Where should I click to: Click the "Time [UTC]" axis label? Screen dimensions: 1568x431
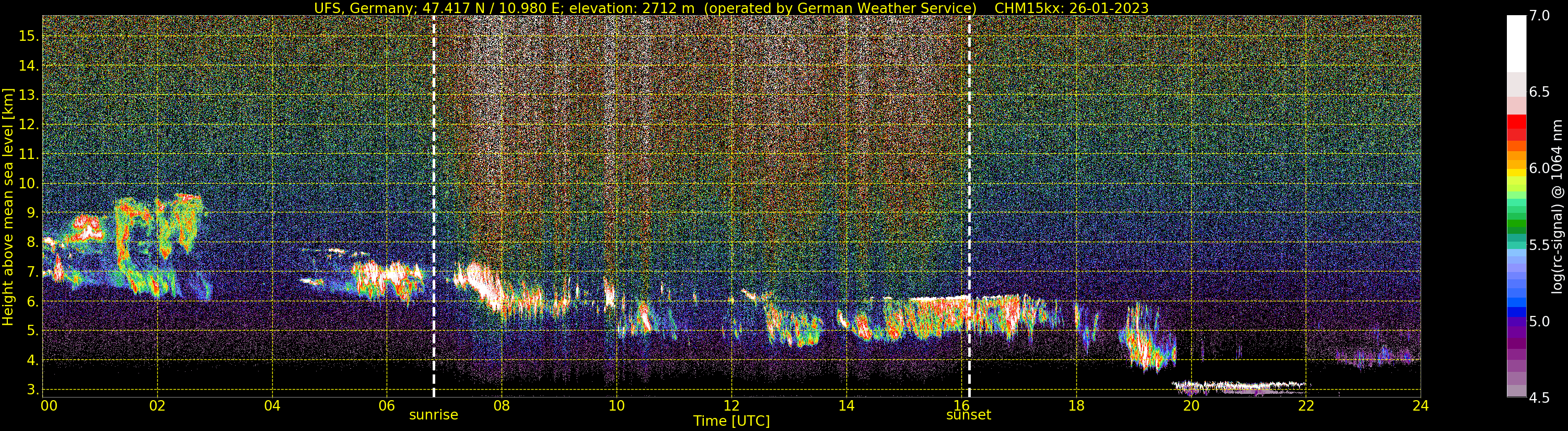731,421
